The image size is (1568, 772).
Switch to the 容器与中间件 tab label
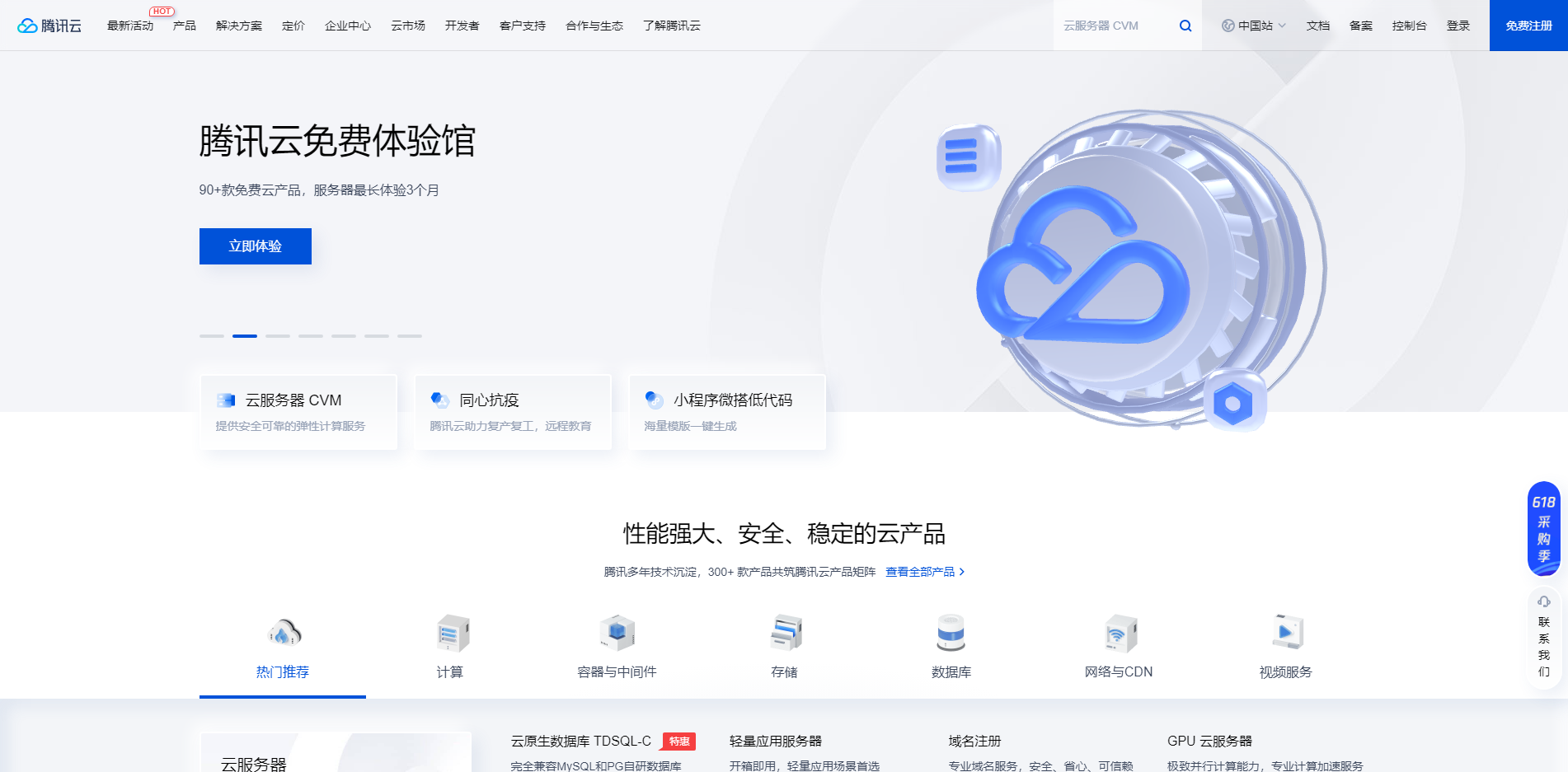pos(617,672)
